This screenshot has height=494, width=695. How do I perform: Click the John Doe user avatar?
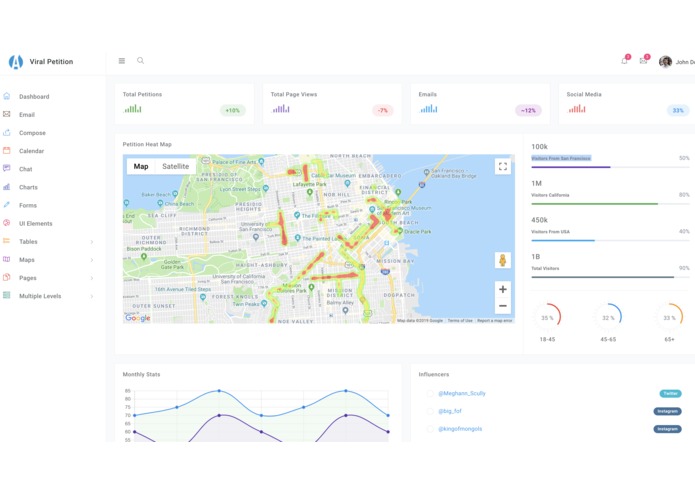click(665, 62)
